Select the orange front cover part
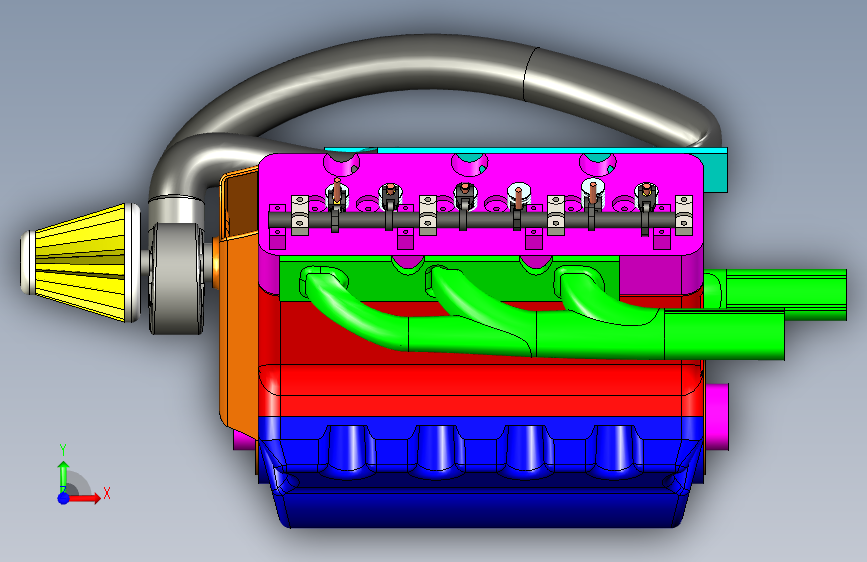Viewport: 867px width, 562px height. [x=239, y=332]
